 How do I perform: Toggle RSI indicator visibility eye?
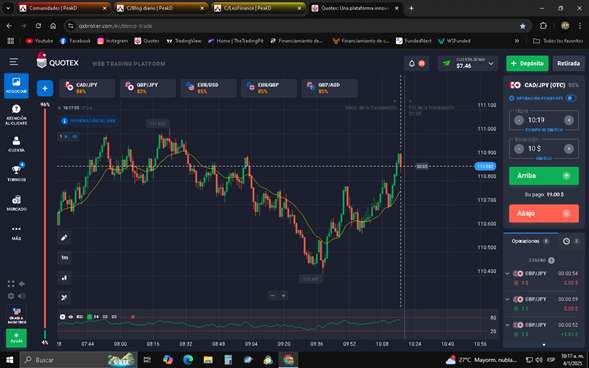[x=71, y=317]
